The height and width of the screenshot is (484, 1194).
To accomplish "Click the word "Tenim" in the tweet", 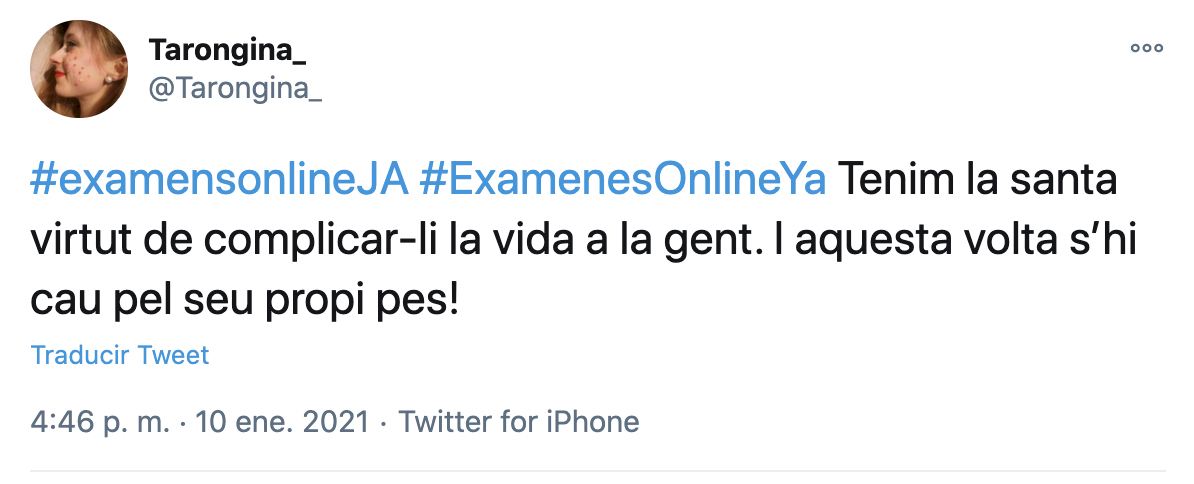I will click(x=889, y=182).
